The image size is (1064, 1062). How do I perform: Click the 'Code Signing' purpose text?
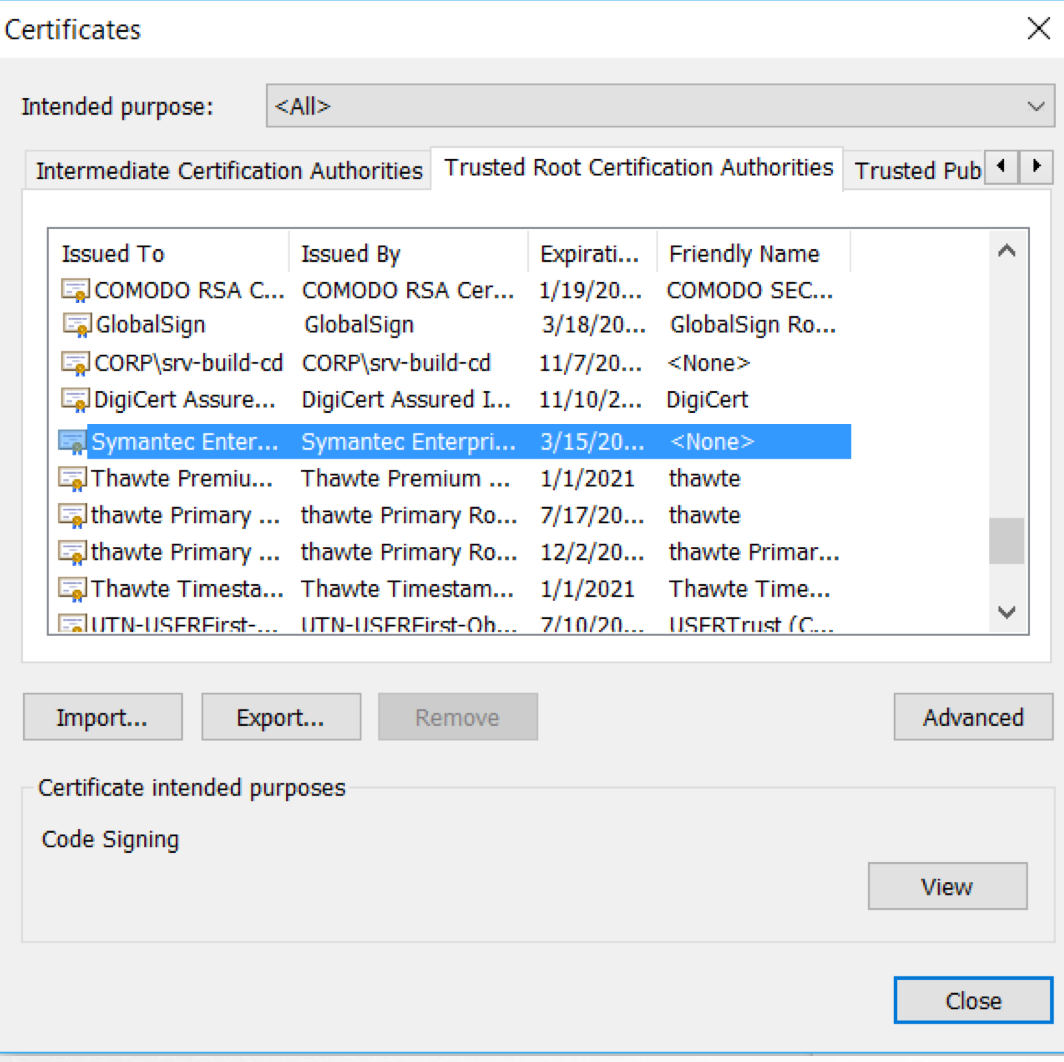click(110, 839)
